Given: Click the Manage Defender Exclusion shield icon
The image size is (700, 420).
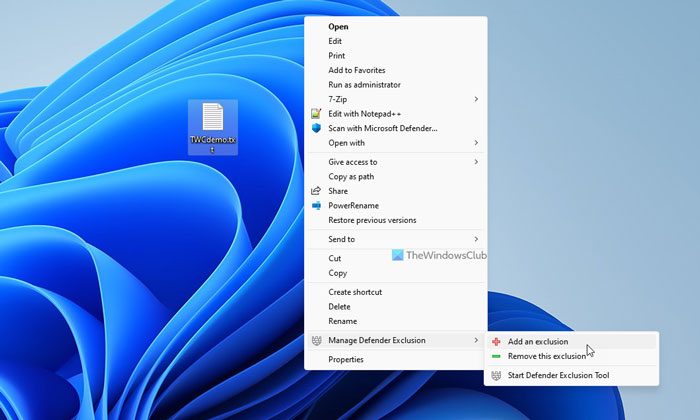Looking at the screenshot, I should pyautogui.click(x=316, y=341).
